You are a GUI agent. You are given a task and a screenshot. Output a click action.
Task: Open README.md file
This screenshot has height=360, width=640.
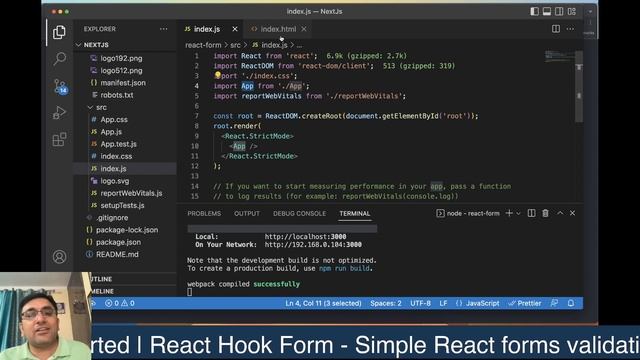point(117,254)
